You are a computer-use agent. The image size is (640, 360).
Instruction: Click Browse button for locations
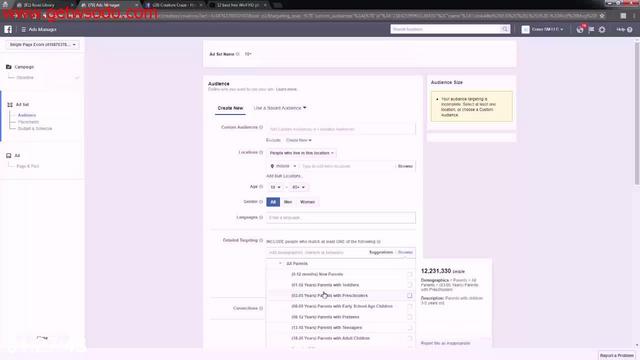pyautogui.click(x=405, y=166)
